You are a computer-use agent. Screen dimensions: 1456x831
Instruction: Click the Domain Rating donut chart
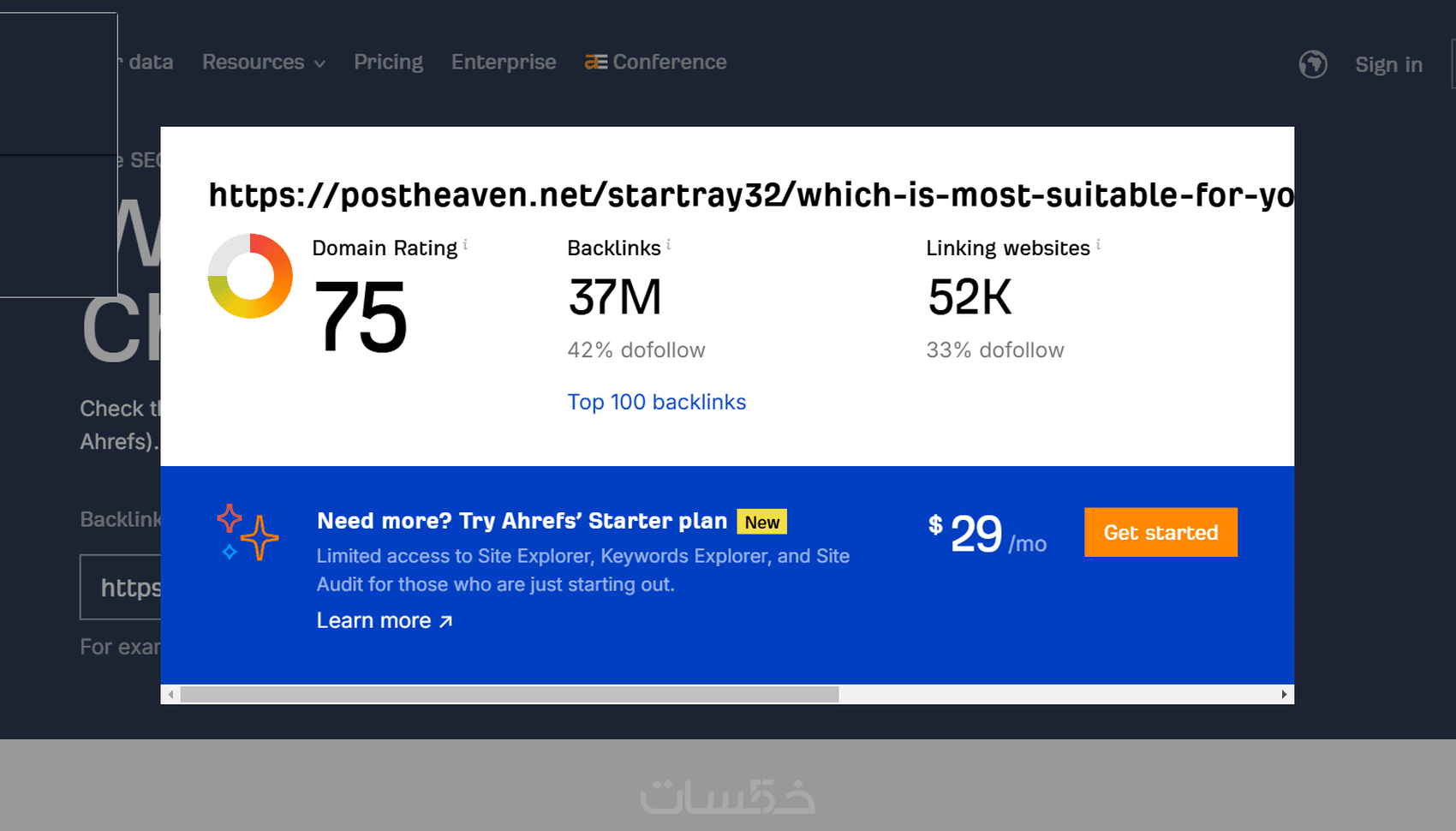click(250, 276)
